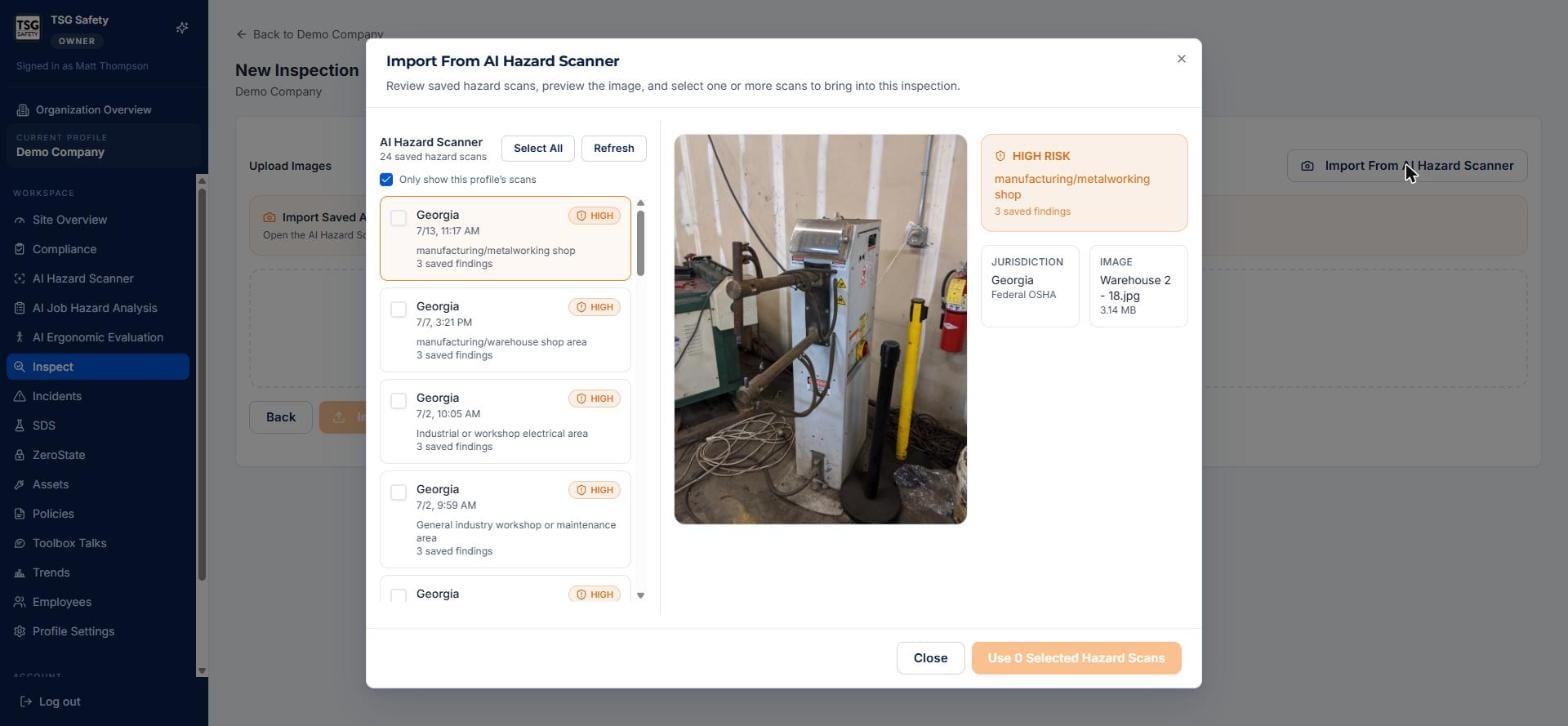Click the Jurisdiction Georgia info card
The image size is (1568, 726).
[x=1030, y=286]
